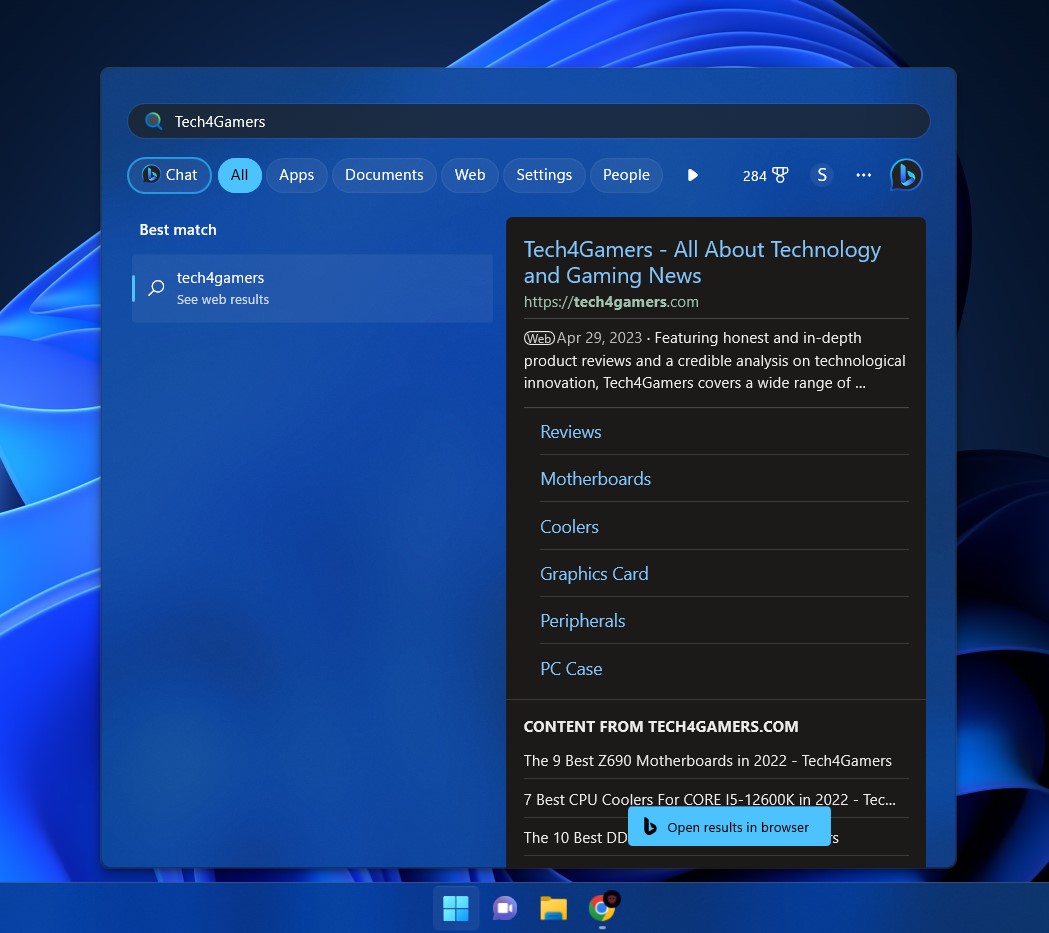
Task: Switch to the Documents filter
Action: tap(384, 175)
